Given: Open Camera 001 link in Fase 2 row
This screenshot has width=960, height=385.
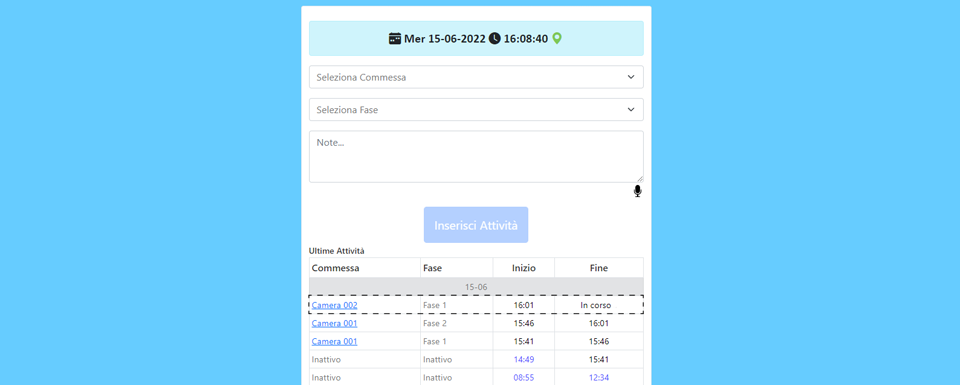Looking at the screenshot, I should [x=334, y=323].
